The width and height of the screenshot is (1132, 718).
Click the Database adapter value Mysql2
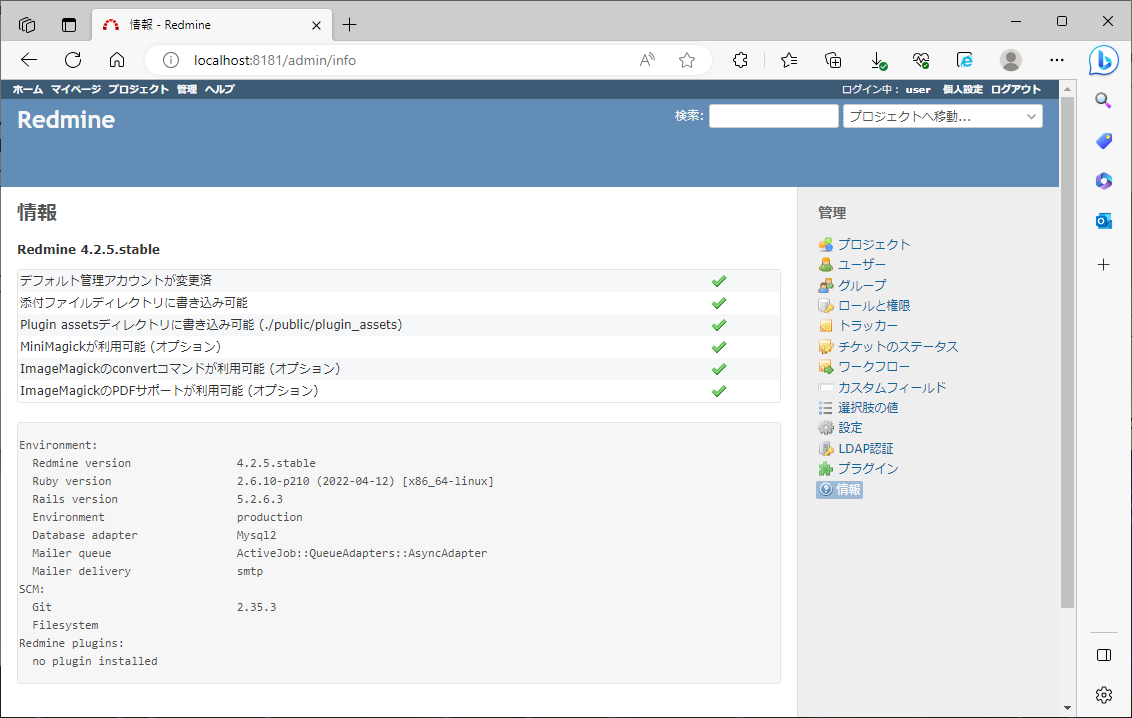[x=256, y=535]
